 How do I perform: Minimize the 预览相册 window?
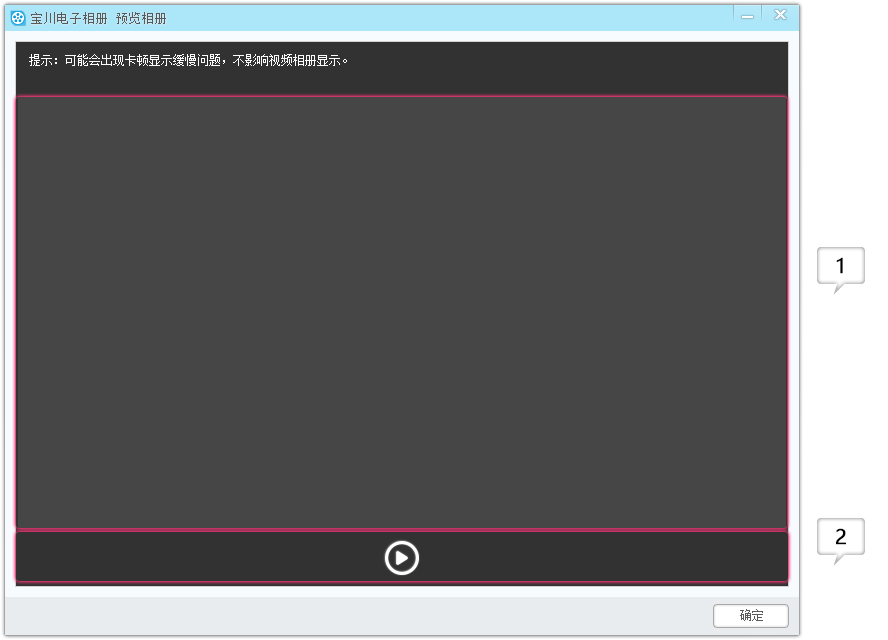[x=748, y=16]
